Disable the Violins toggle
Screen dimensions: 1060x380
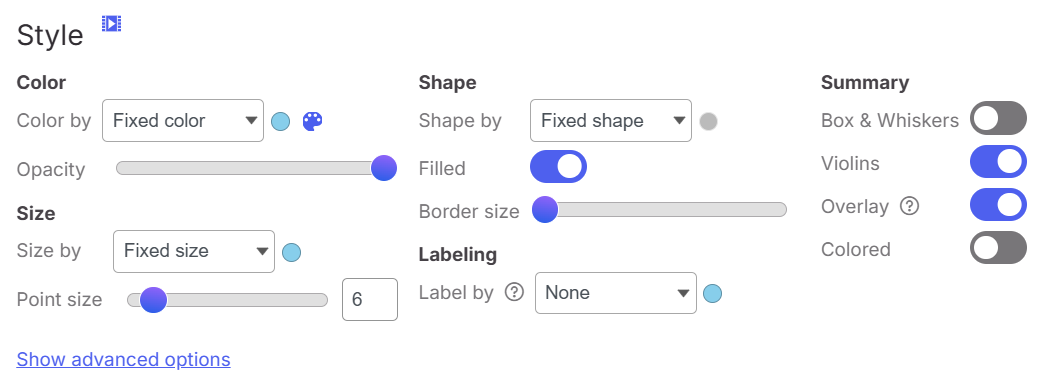(x=998, y=162)
